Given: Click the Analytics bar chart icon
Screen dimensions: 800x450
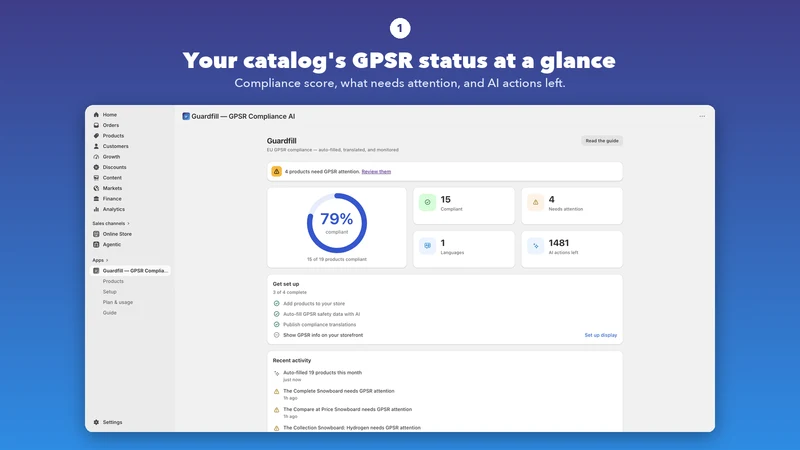Looking at the screenshot, I should click(96, 209).
